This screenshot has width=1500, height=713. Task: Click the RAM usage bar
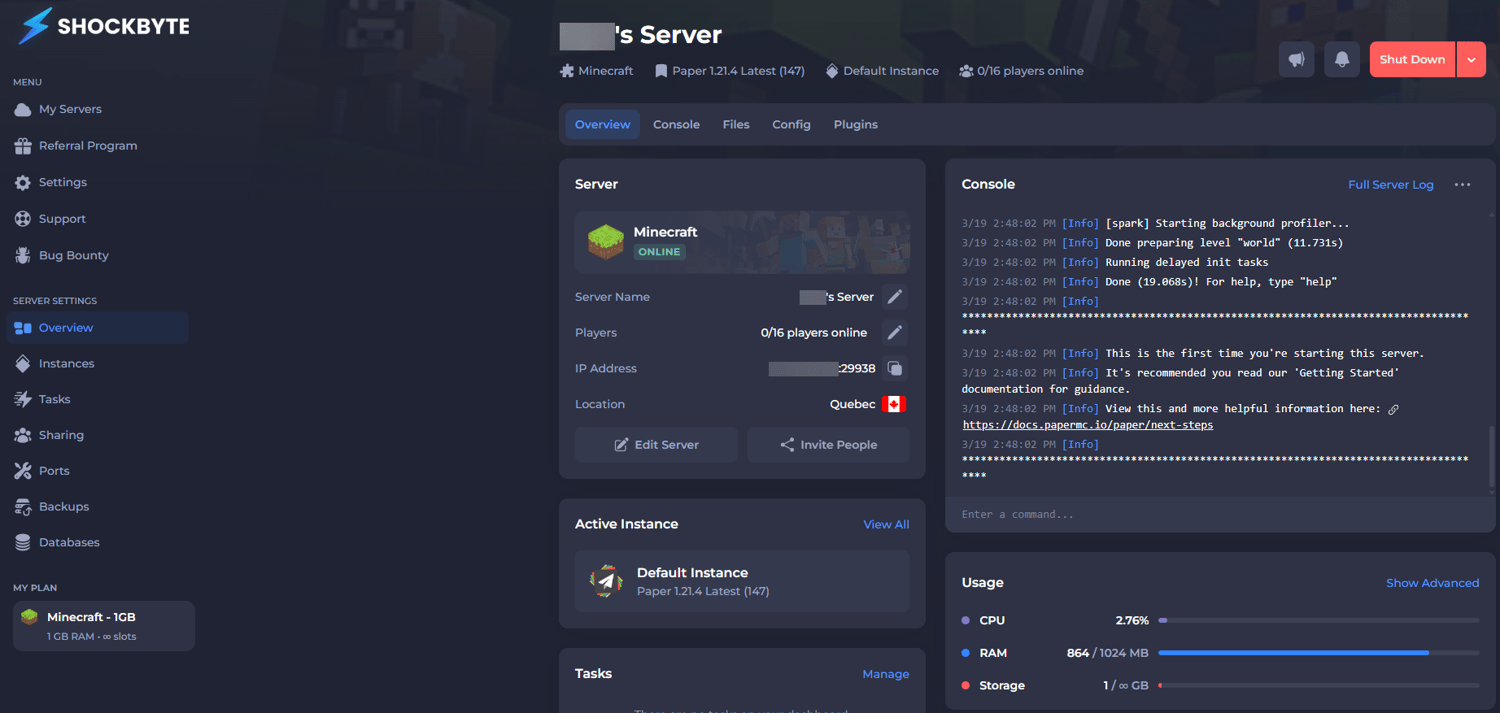tap(1318, 653)
